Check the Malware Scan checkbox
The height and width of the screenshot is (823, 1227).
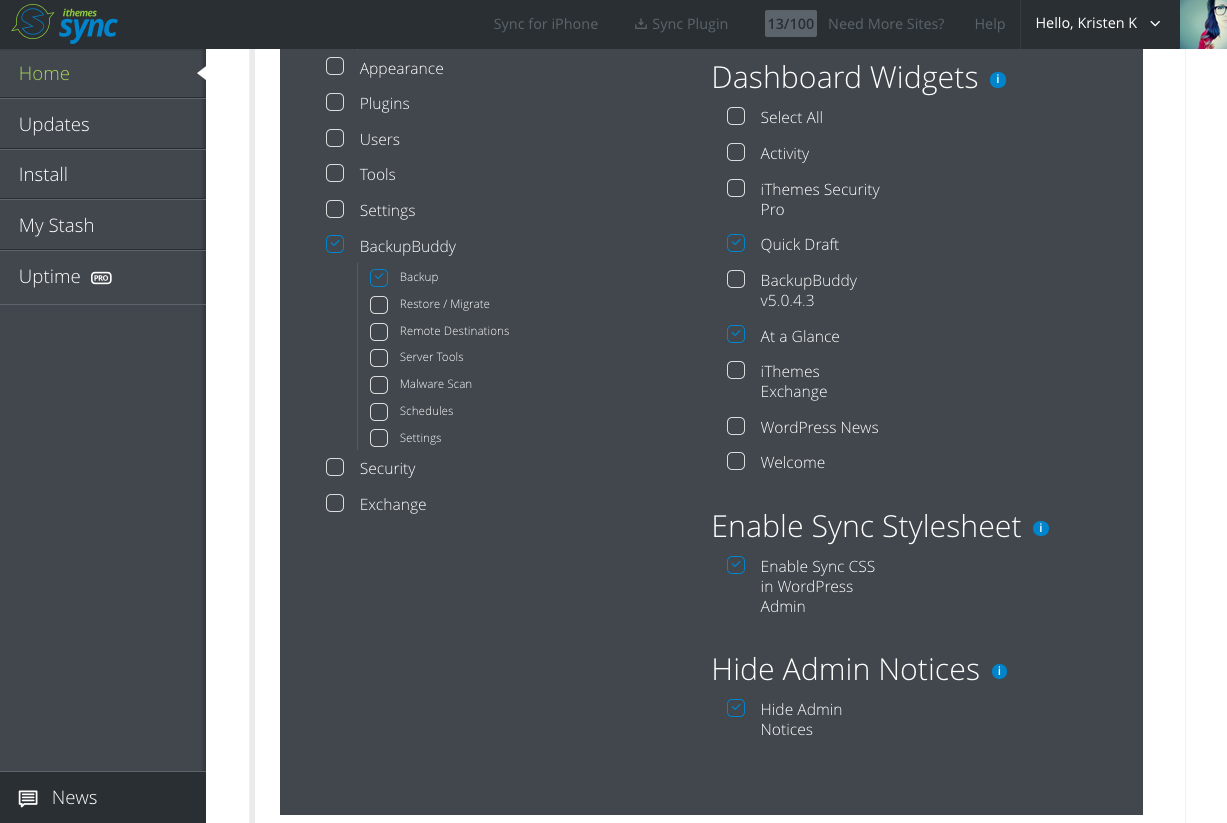[x=379, y=384]
